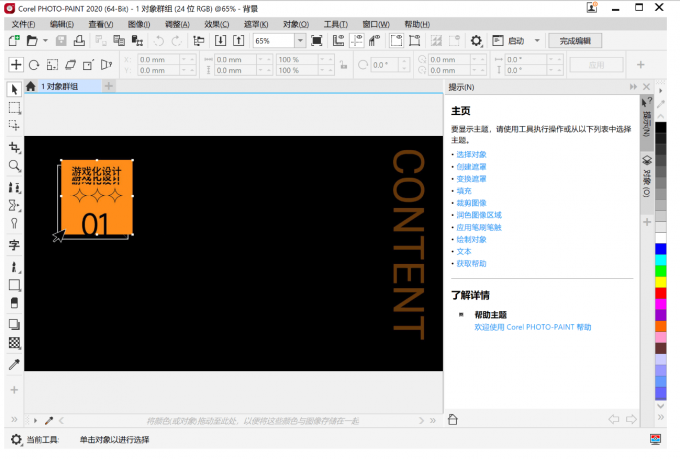Open the 选择对象 help link
The height and width of the screenshot is (459, 680).
tap(471, 154)
